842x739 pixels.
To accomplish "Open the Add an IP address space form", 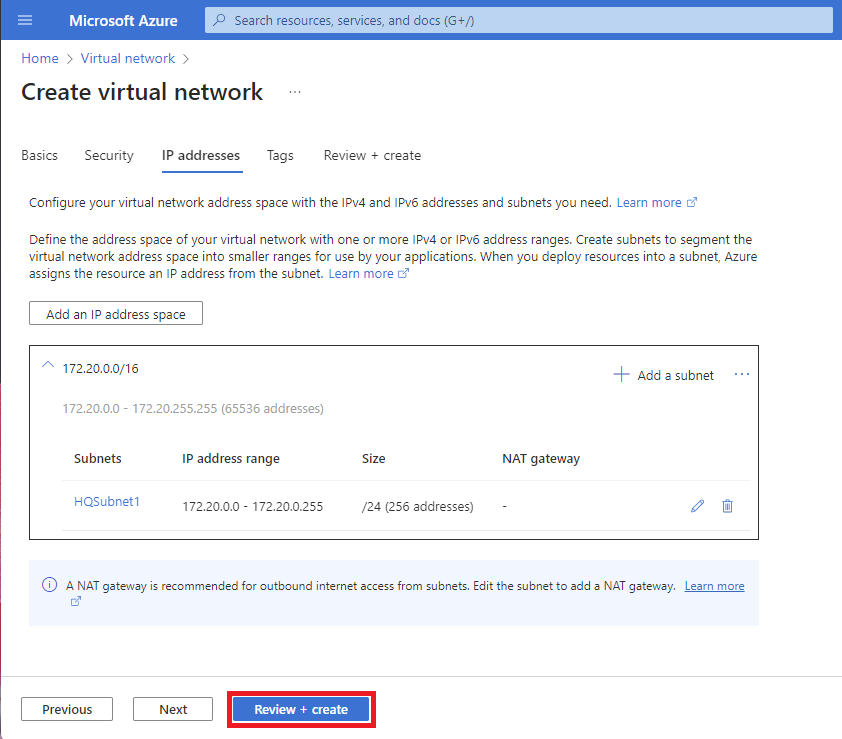I will (x=115, y=313).
